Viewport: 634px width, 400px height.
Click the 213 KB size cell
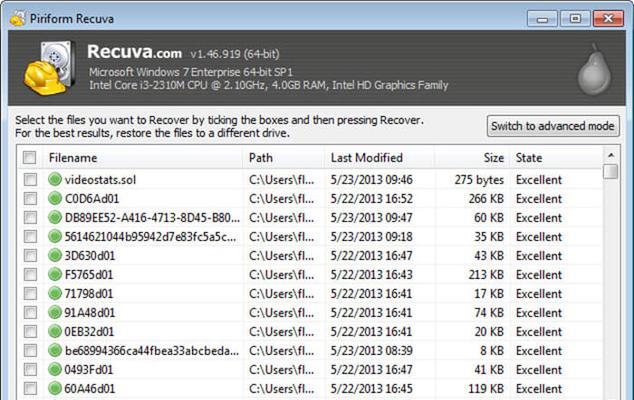point(486,275)
